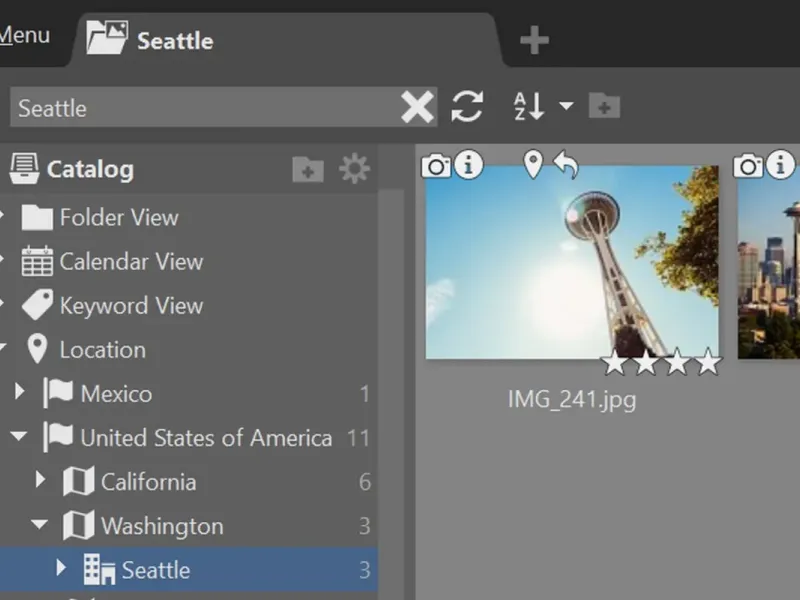Screen dimensions: 800x600
Task: Click the add-to-catalog folder icon
Action: (x=308, y=170)
